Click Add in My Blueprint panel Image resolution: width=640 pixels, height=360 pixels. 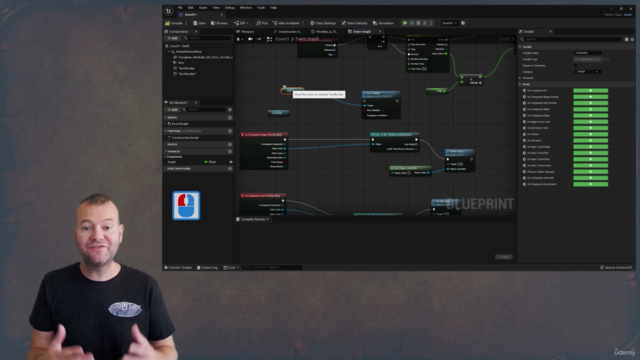[x=172, y=110]
